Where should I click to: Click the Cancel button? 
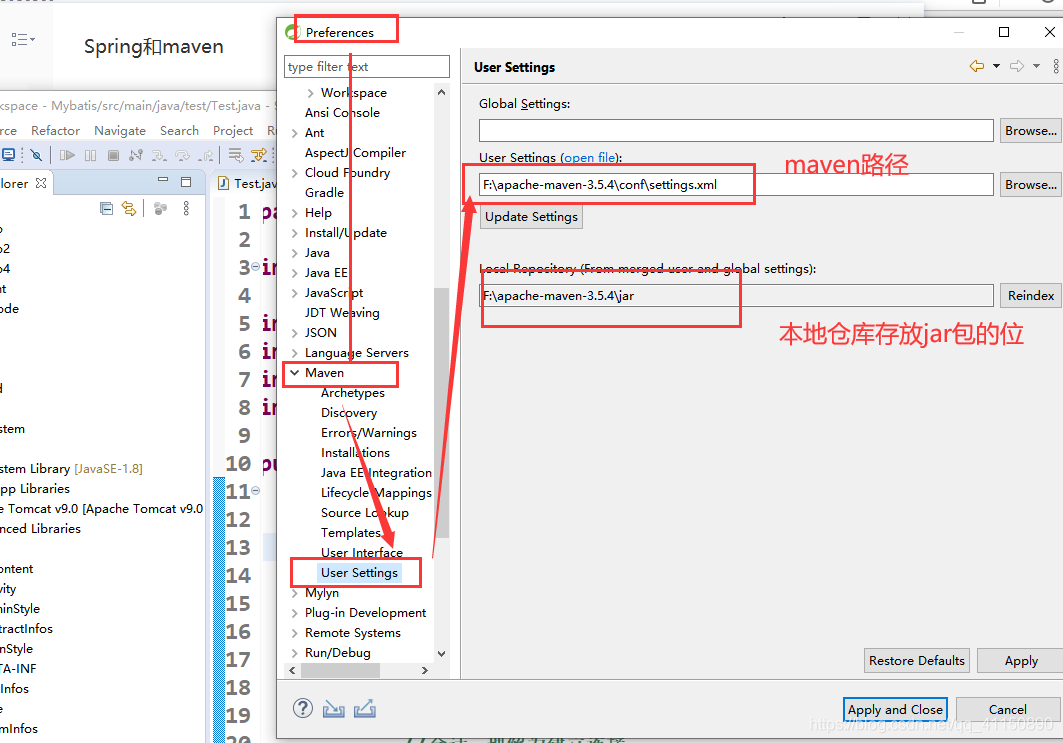coord(1007,710)
